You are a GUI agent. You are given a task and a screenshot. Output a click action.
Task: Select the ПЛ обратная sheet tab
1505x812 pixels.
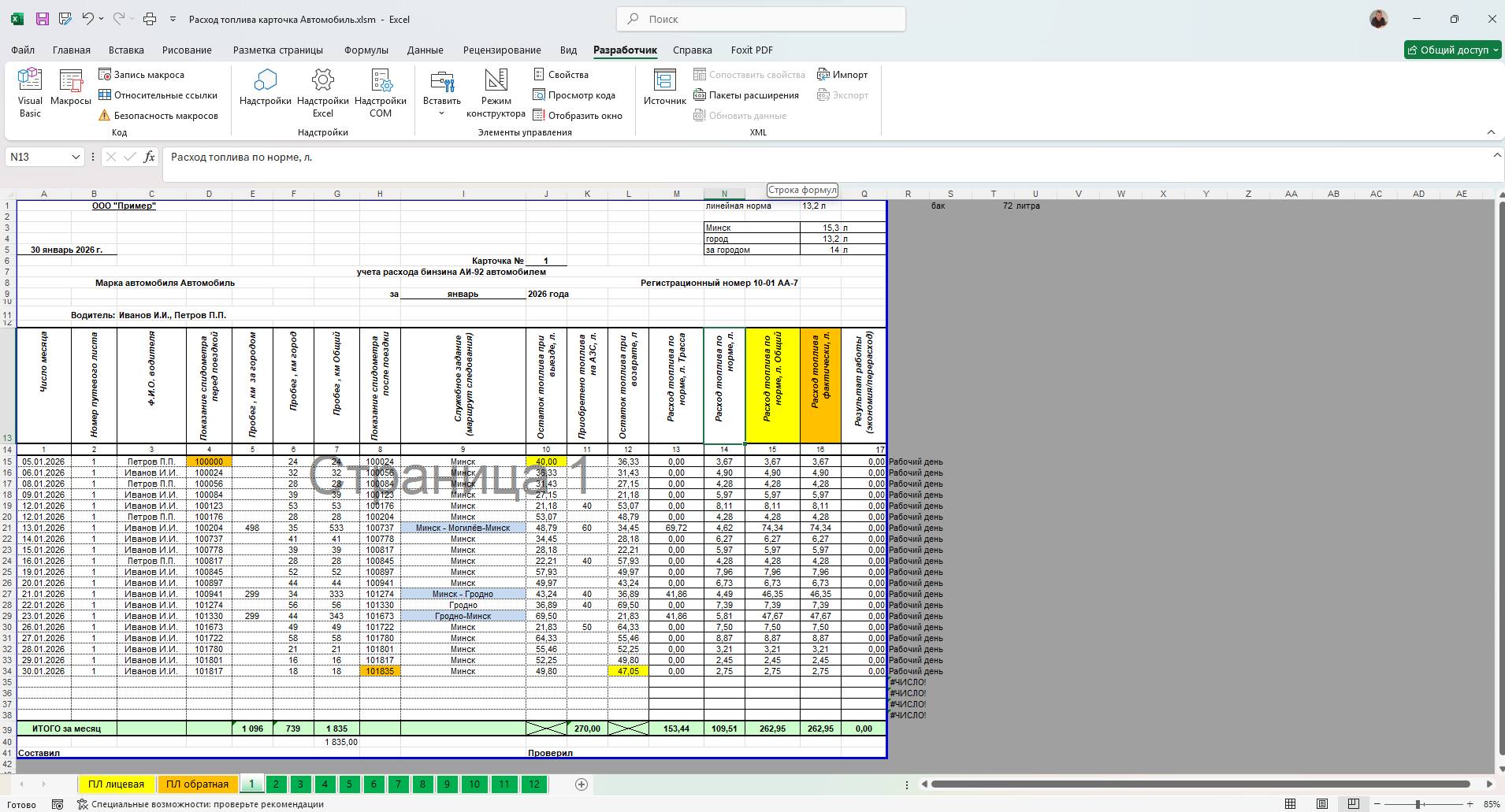pos(197,784)
